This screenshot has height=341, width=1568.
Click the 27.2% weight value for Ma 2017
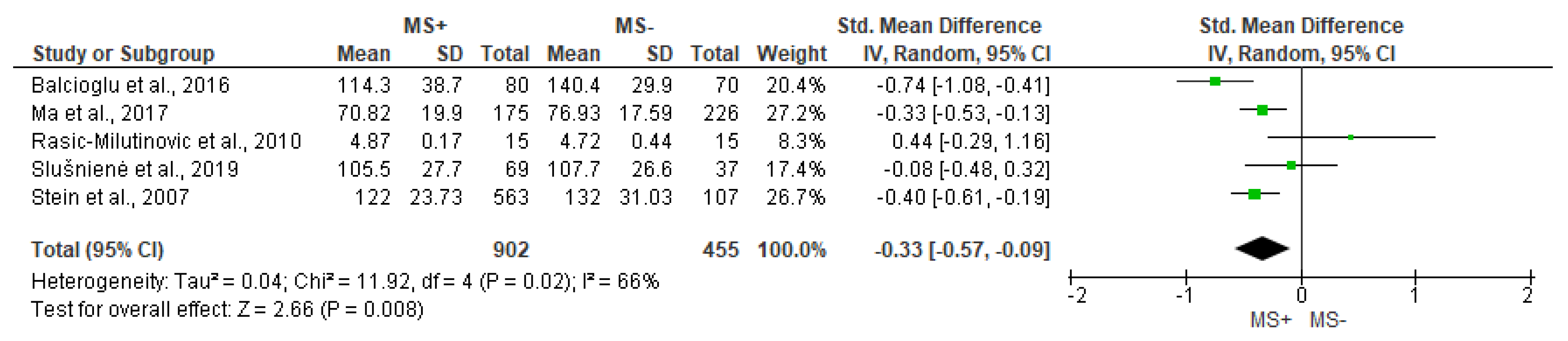click(795, 113)
